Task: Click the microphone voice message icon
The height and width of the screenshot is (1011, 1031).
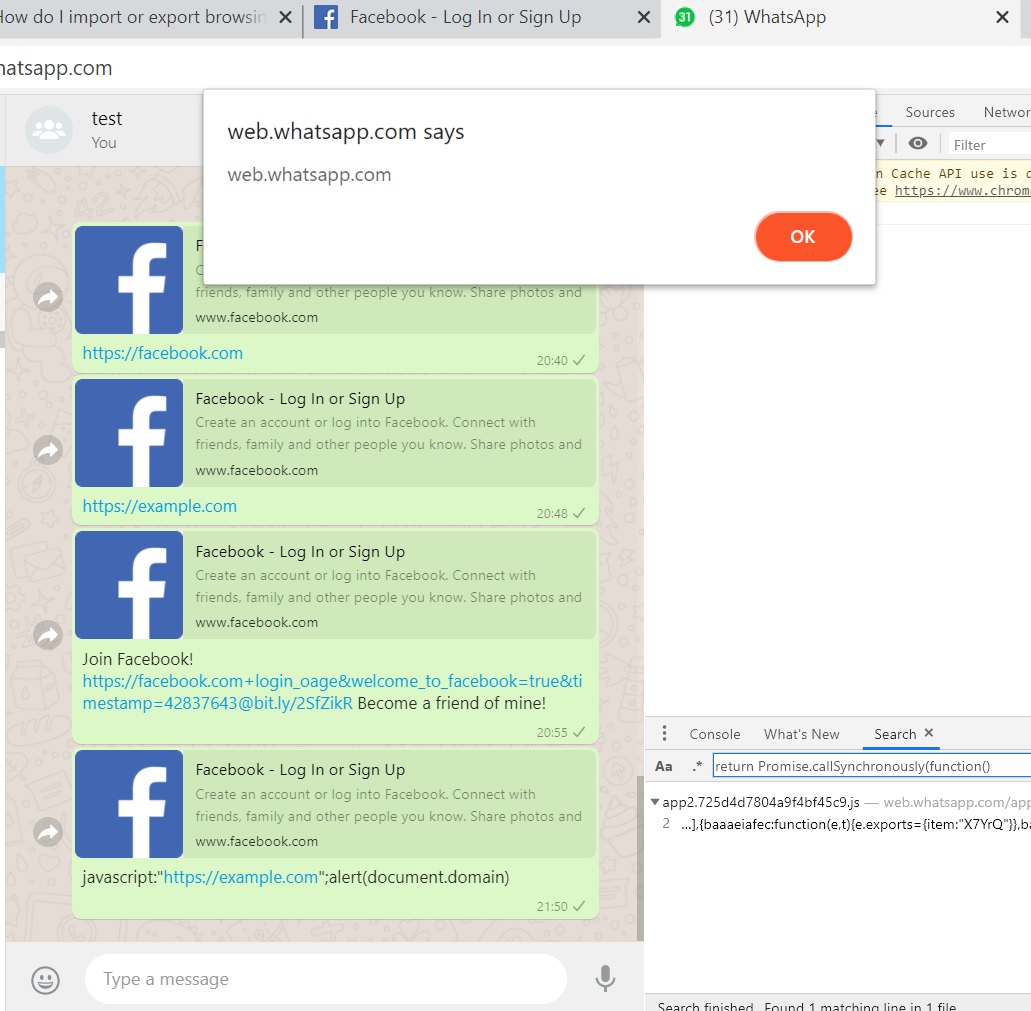Action: coord(605,979)
